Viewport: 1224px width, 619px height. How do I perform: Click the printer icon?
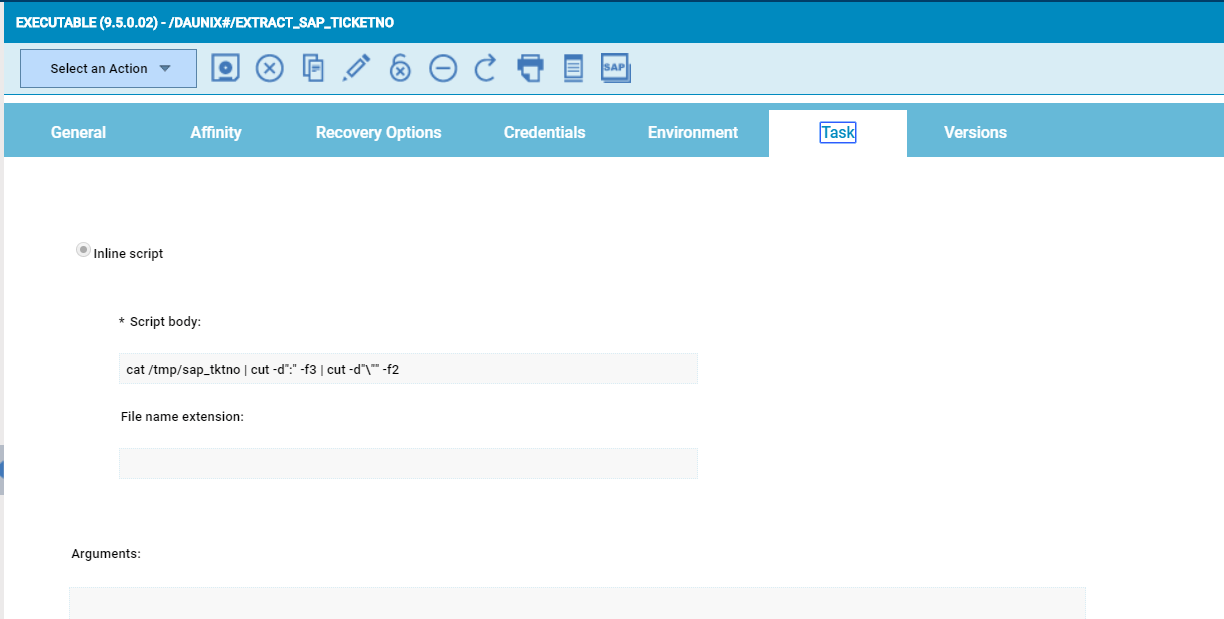tap(530, 68)
